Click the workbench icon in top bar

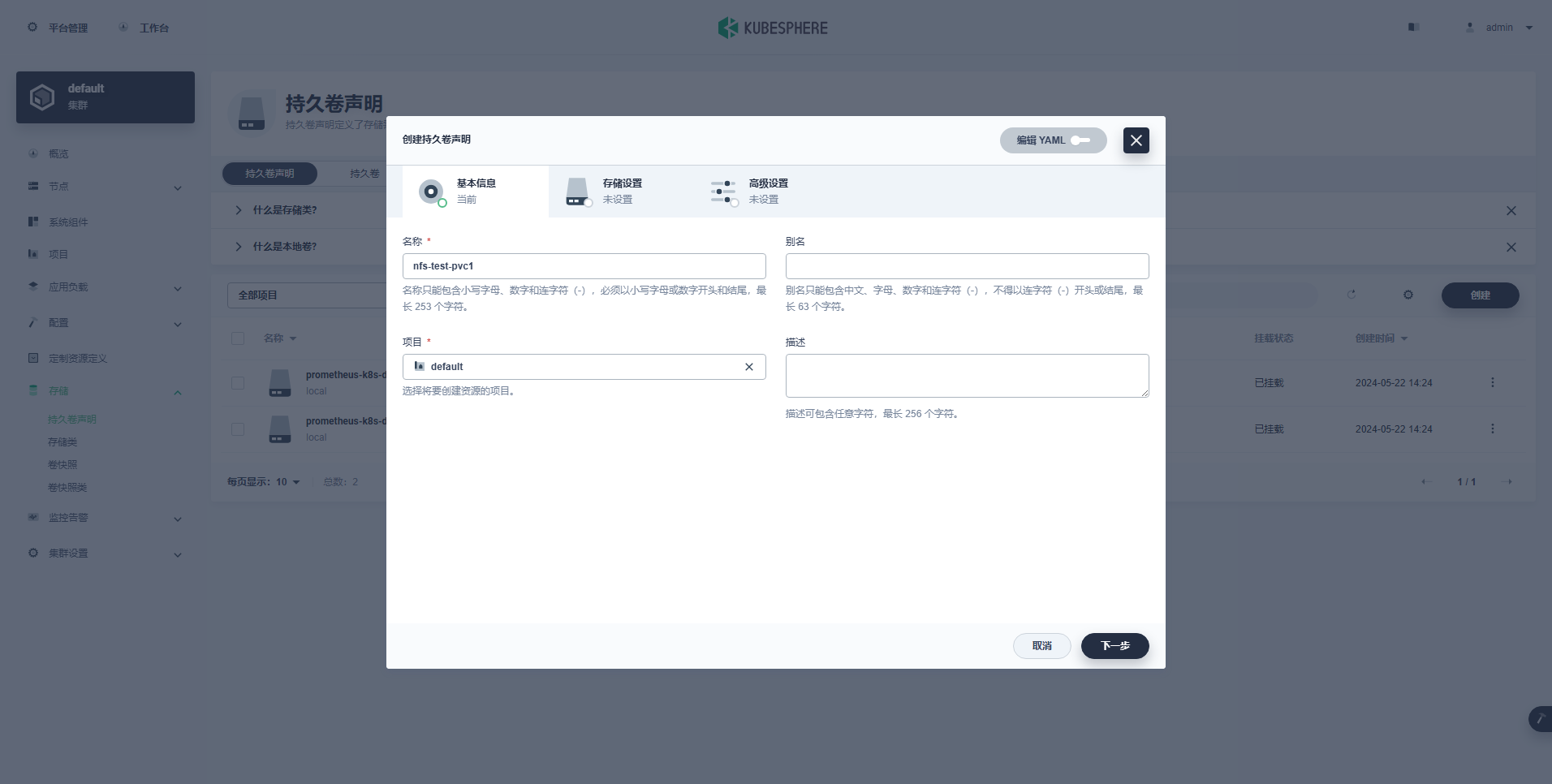pyautogui.click(x=123, y=27)
